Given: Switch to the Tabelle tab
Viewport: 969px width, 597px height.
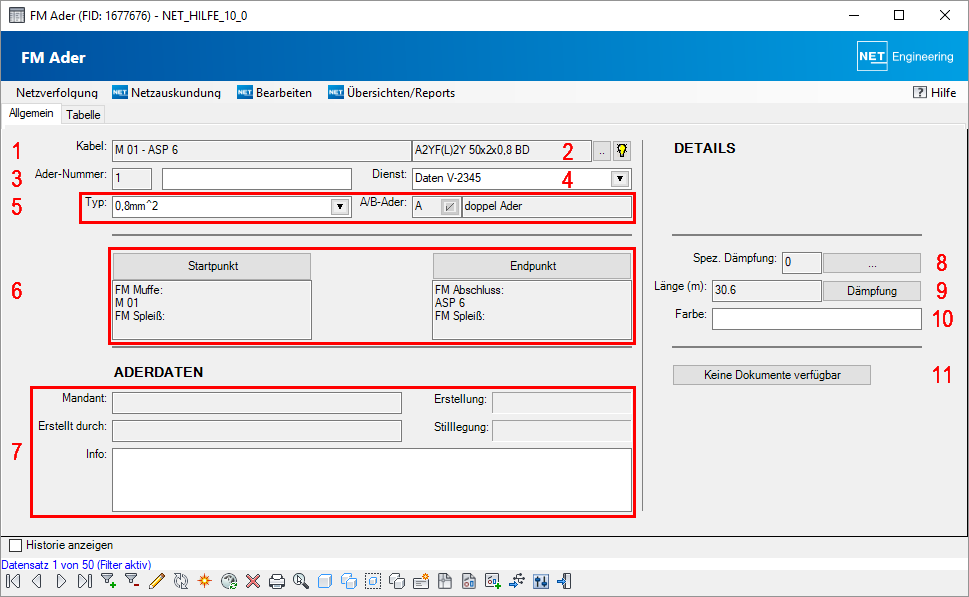Looking at the screenshot, I should [x=83, y=115].
